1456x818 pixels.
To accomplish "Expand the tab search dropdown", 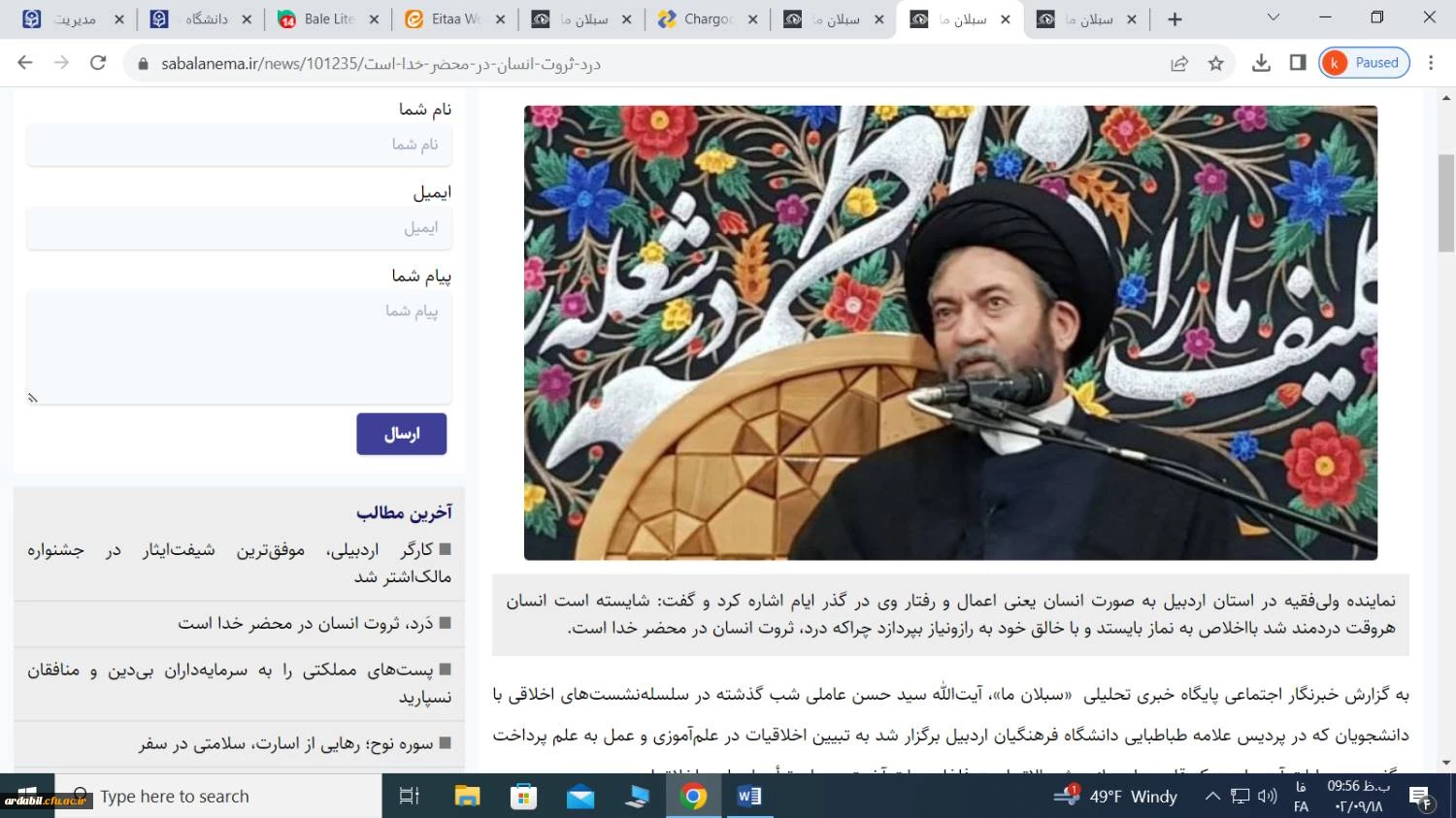I will tap(1274, 17).
